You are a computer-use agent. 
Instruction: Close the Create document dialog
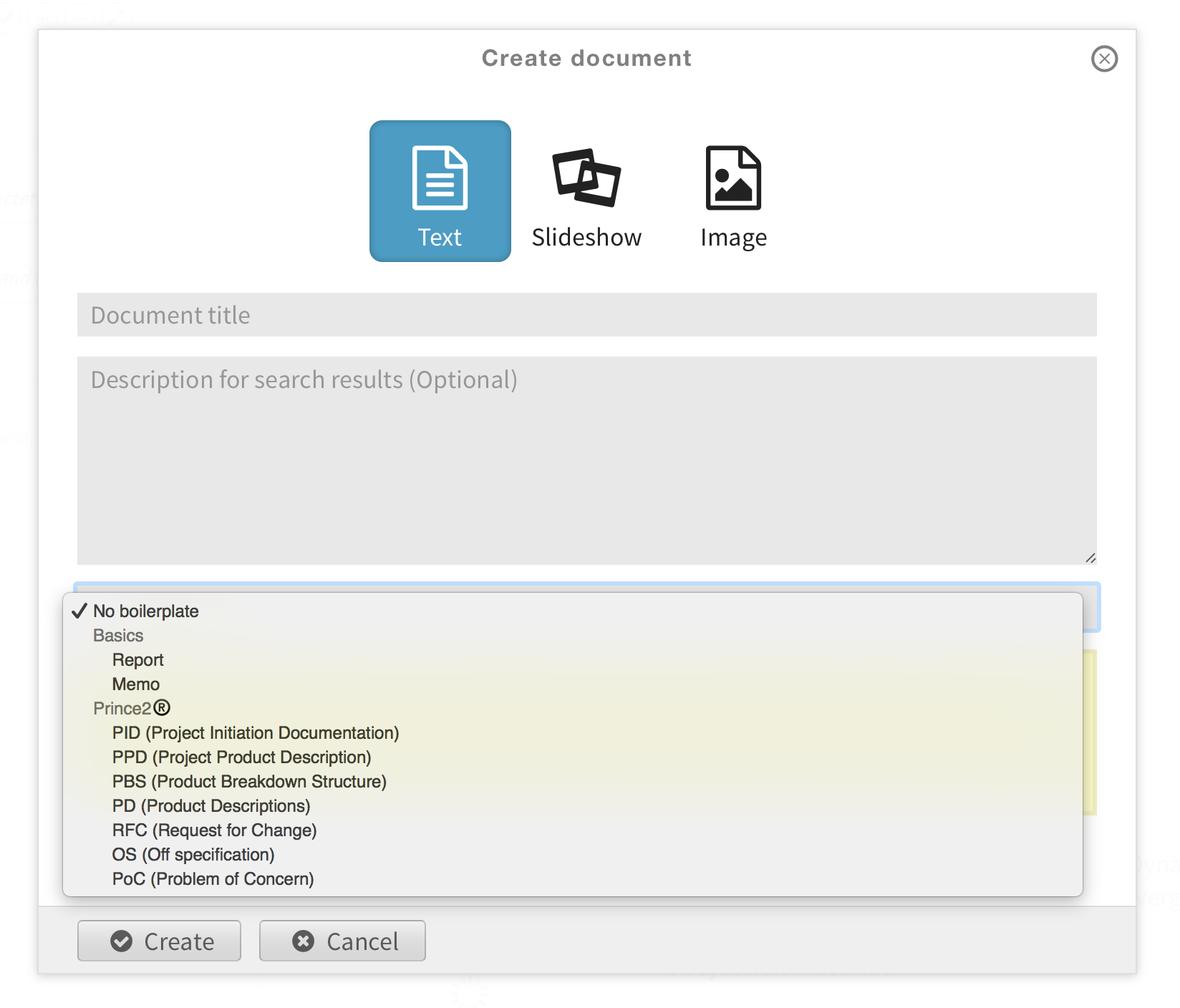1104,59
